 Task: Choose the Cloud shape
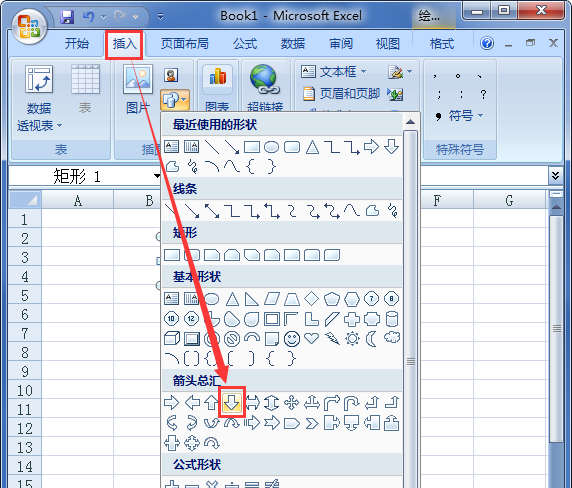point(392,338)
